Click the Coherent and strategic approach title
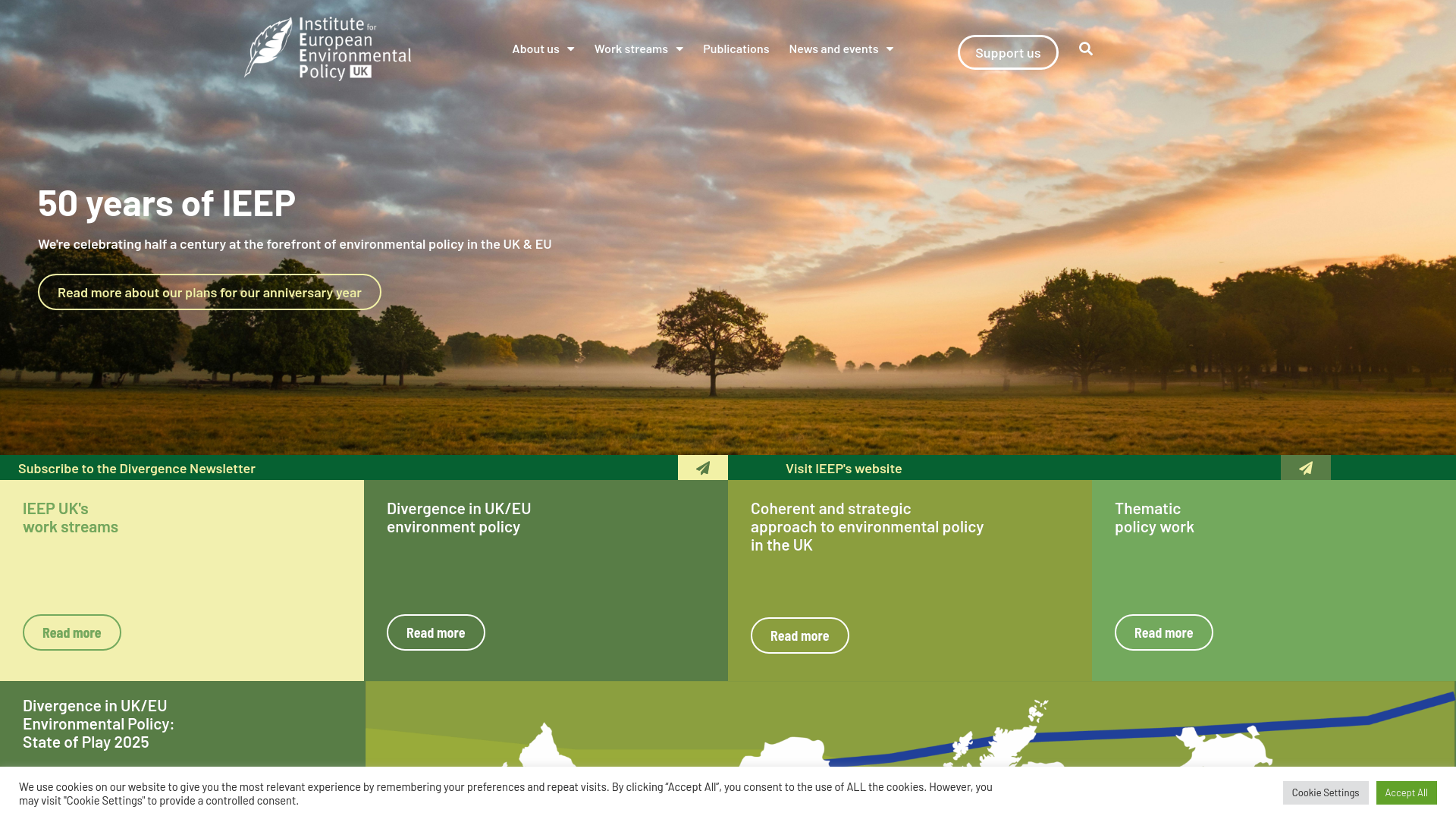Screen dimensions: 1456x819 click(x=867, y=526)
